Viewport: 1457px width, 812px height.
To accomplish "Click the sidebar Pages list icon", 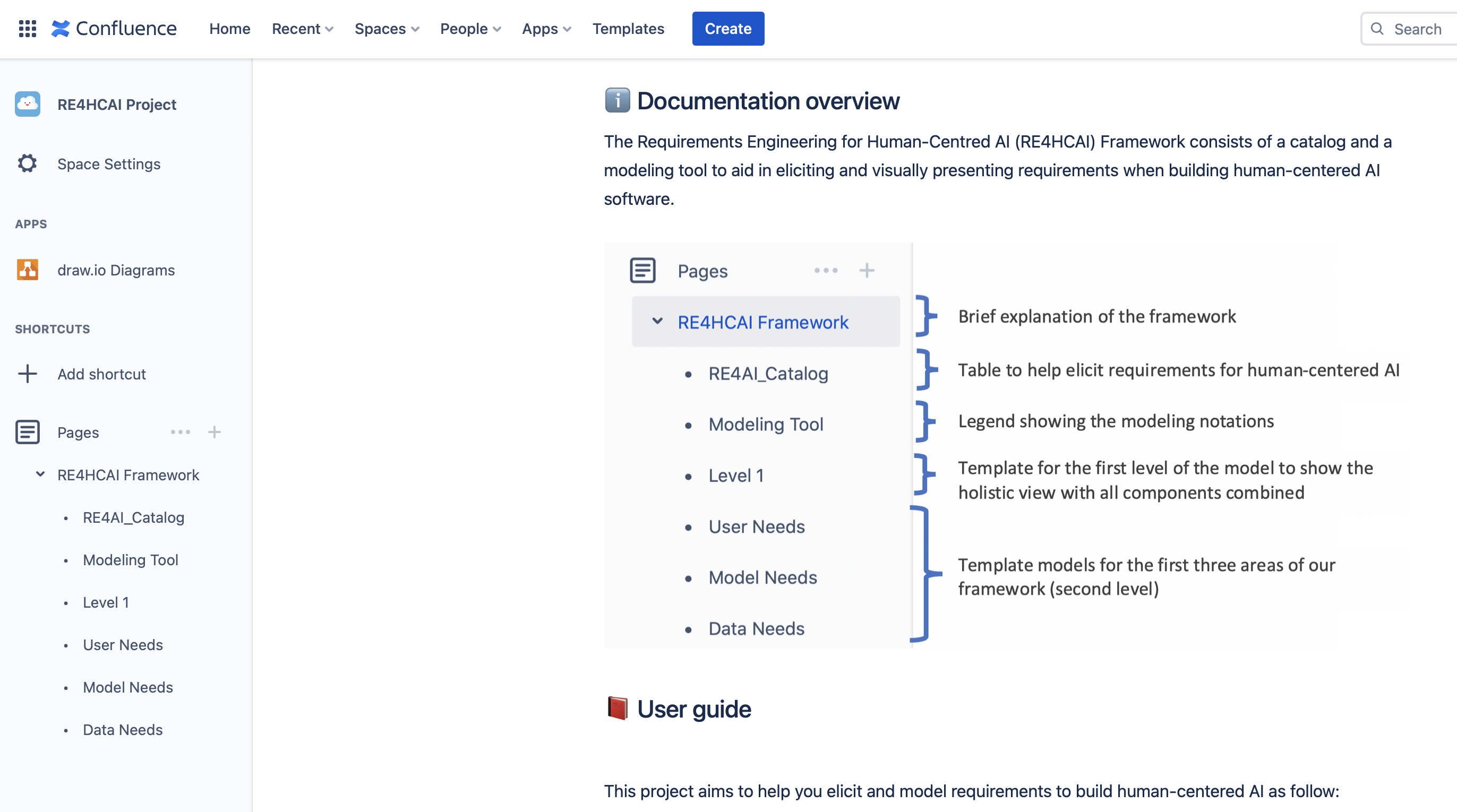I will pos(27,432).
